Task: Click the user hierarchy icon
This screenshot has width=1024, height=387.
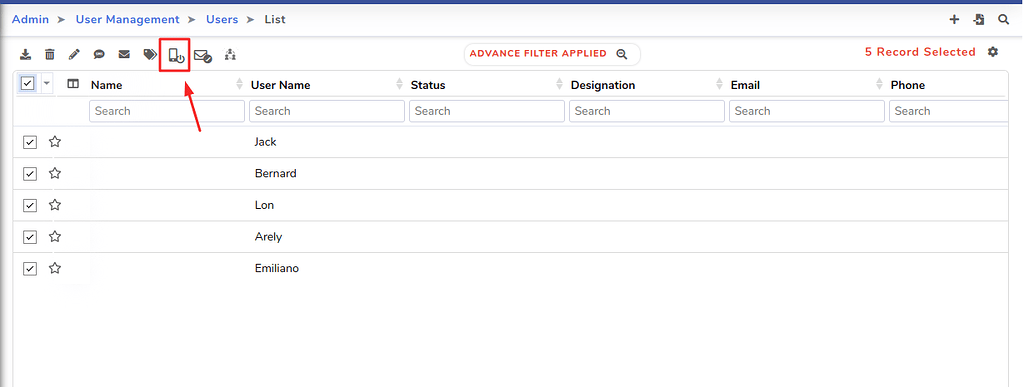Action: (x=230, y=55)
